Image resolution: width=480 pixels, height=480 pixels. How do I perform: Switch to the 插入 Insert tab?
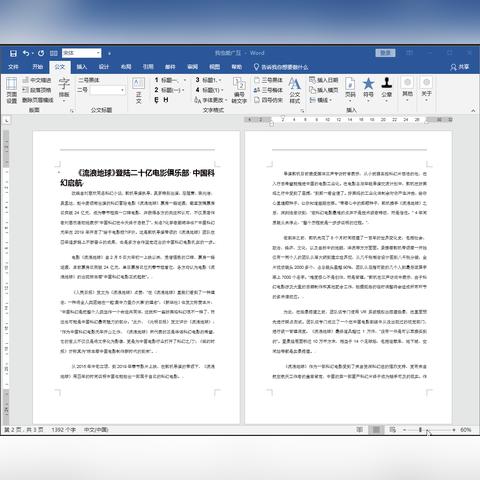click(x=82, y=67)
